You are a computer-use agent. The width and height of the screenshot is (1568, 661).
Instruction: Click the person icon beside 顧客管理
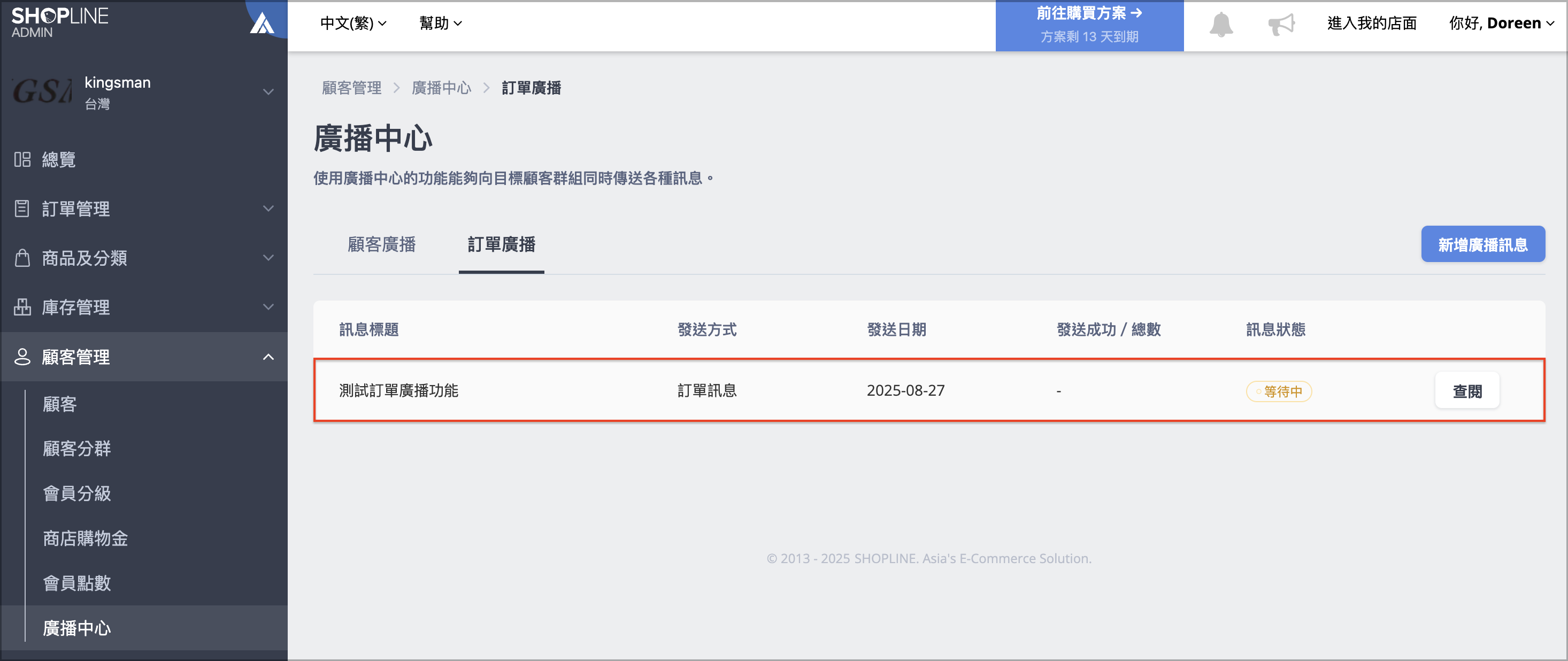pos(22,357)
